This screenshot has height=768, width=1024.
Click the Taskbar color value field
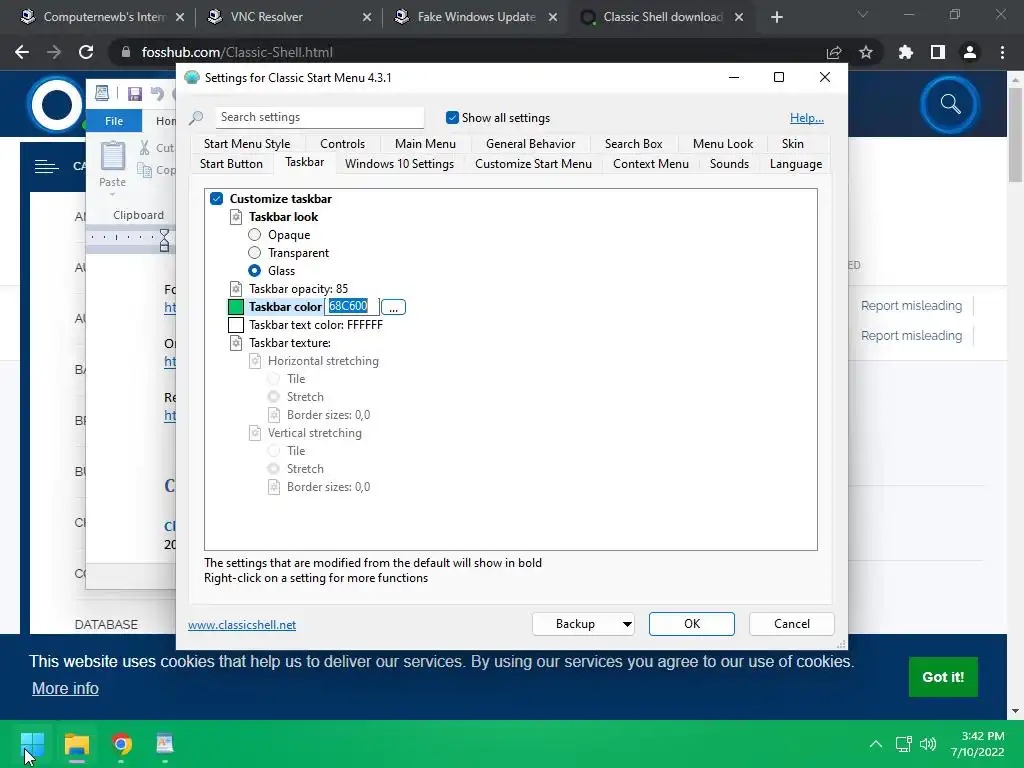click(x=351, y=306)
